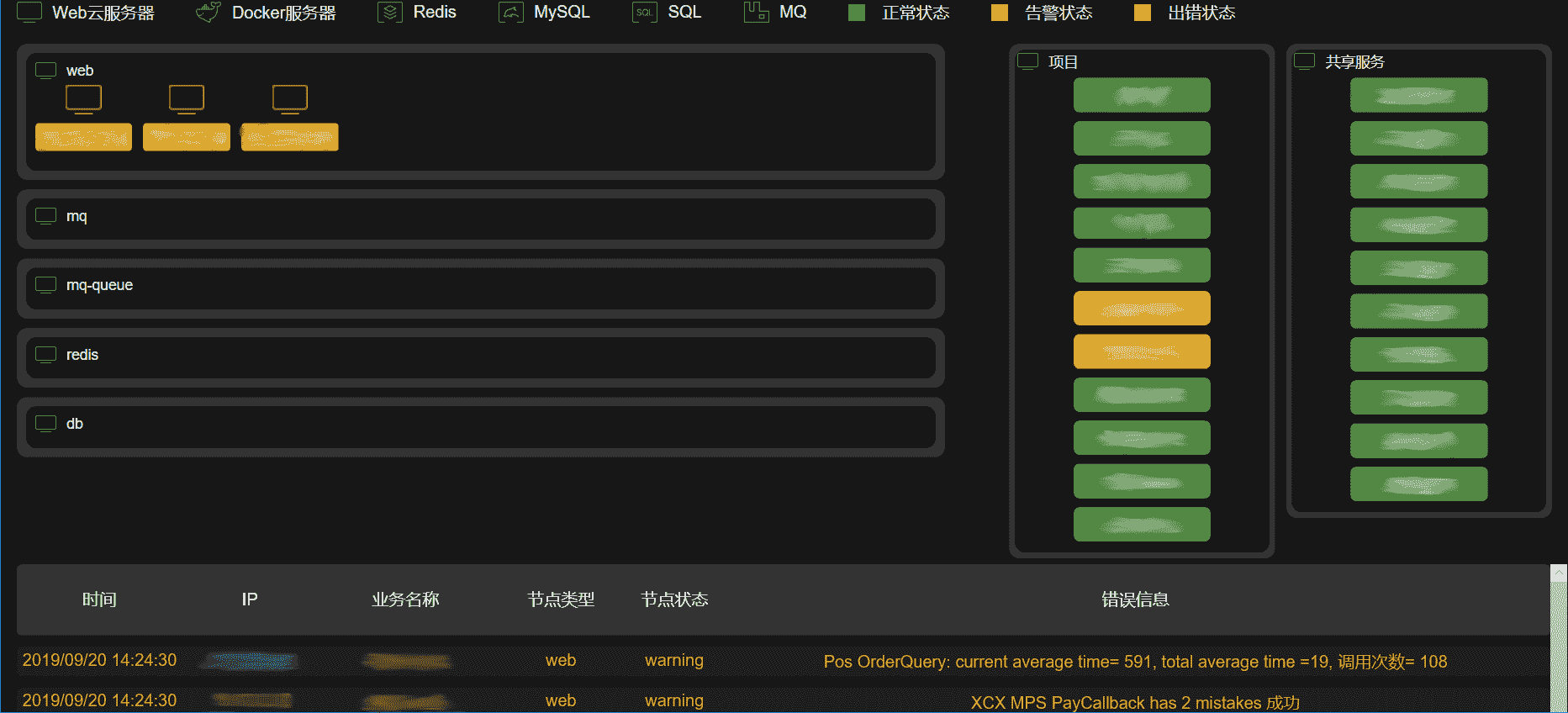1568x713 pixels.
Task: Click the Pos OrderQuery error message row
Action: pyautogui.click(x=1136, y=662)
